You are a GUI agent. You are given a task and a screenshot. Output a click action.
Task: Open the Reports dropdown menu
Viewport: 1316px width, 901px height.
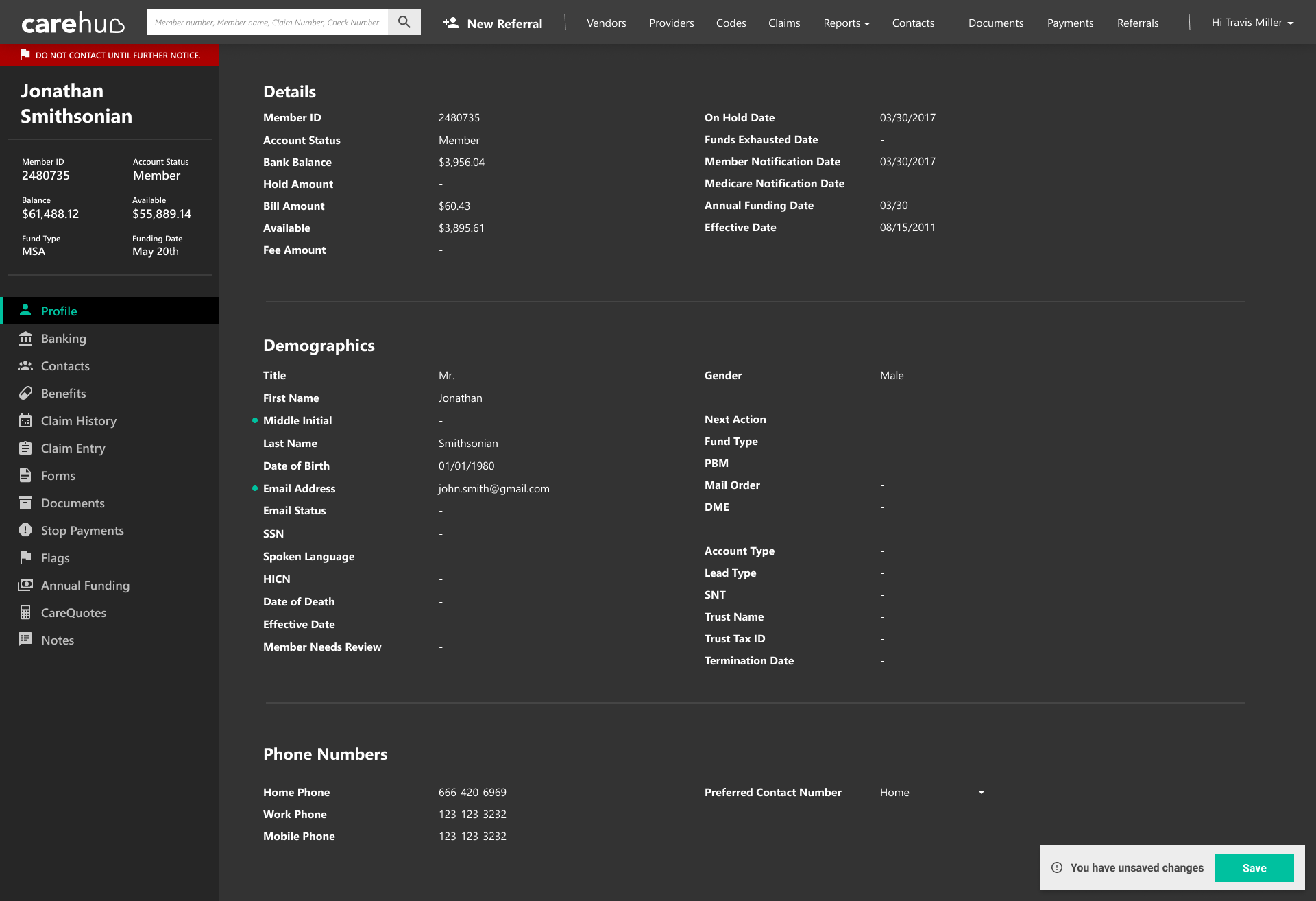(x=846, y=23)
